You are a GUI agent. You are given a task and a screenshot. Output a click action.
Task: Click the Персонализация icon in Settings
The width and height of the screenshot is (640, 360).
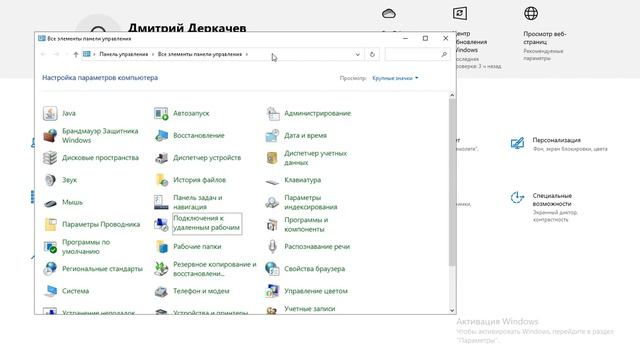pyautogui.click(x=517, y=143)
